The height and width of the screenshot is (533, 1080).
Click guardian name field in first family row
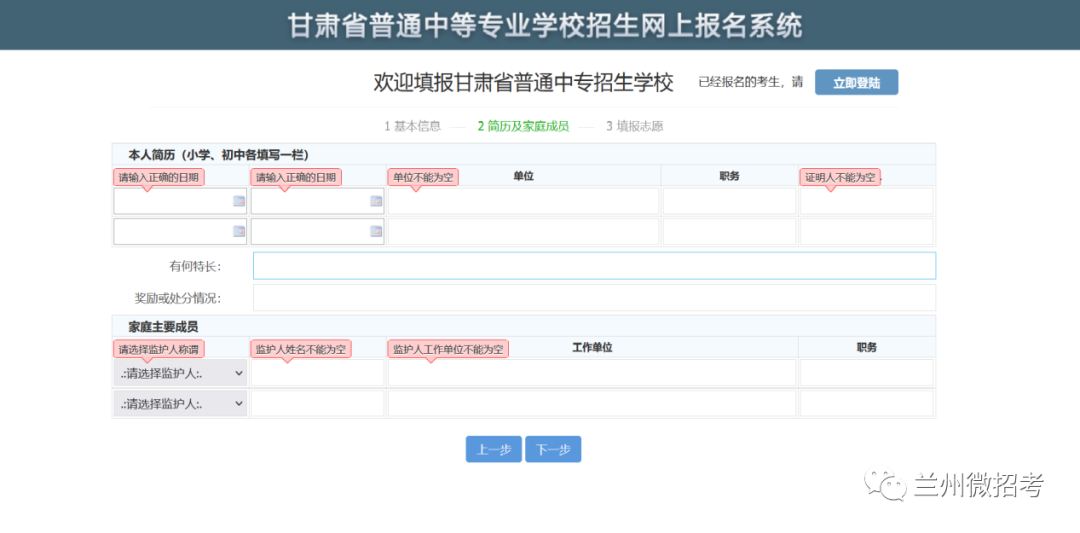pyautogui.click(x=317, y=373)
